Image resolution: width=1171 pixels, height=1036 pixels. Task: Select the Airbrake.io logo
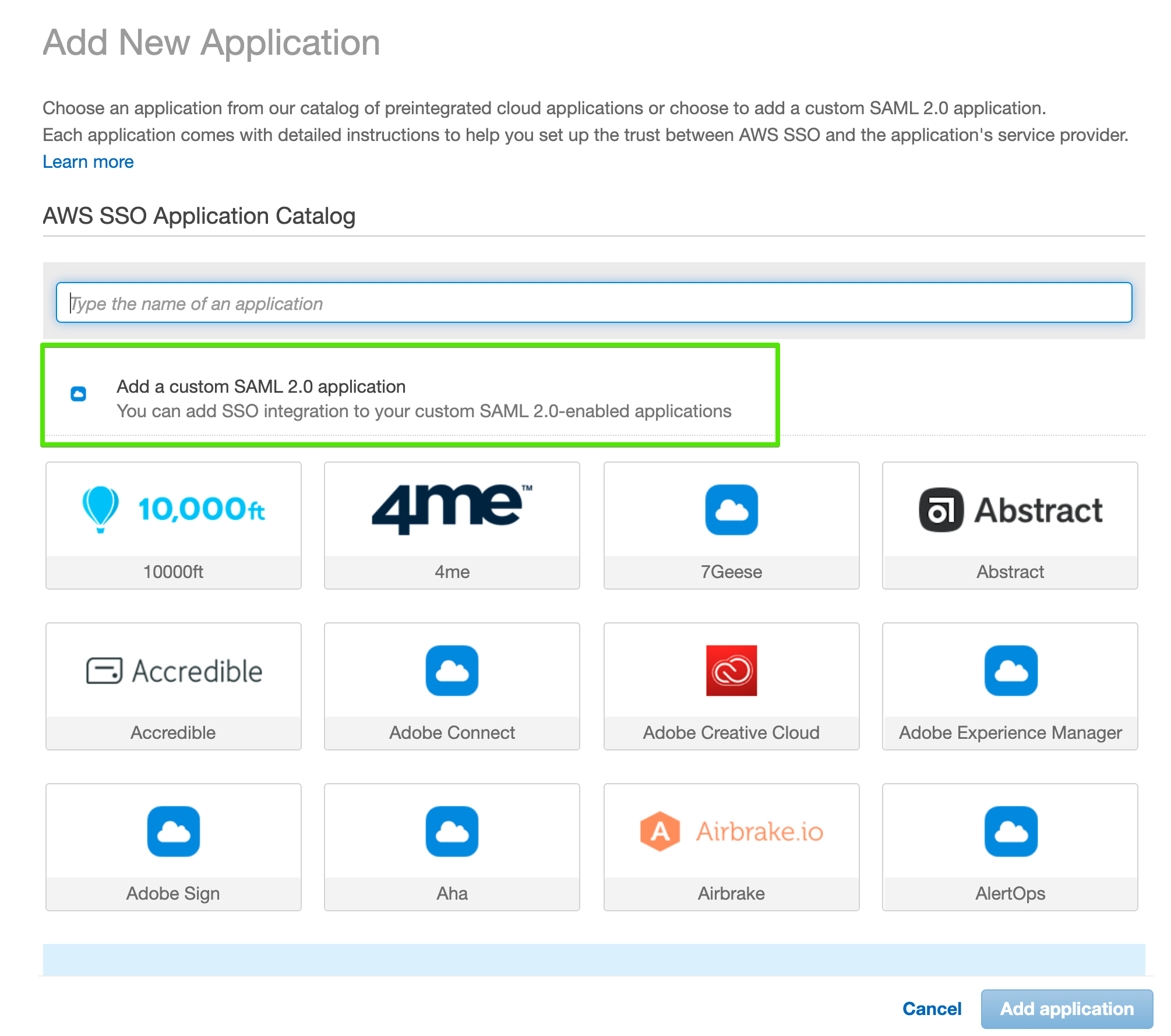point(731,831)
